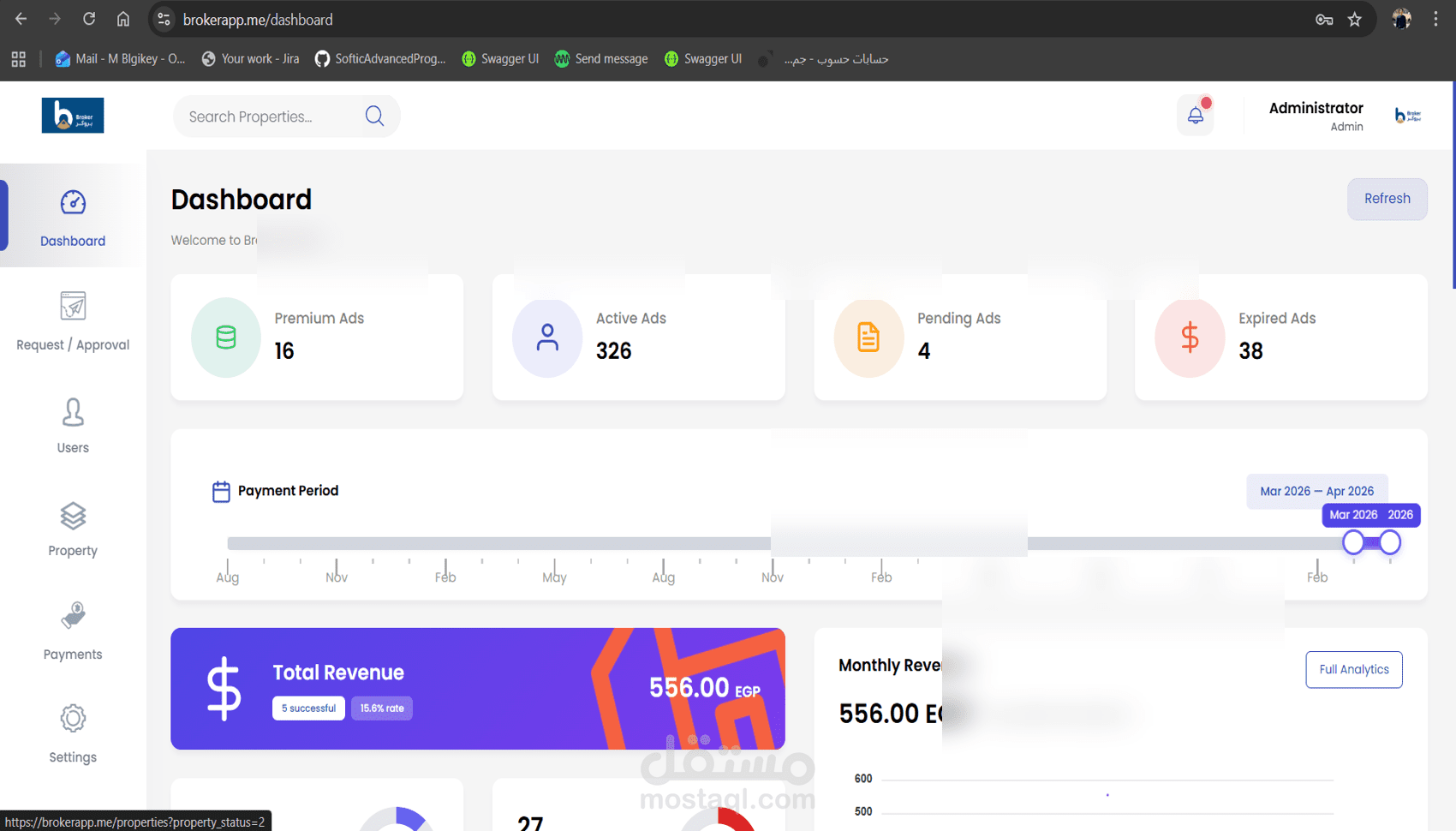Bookmark this page with the star
Image resolution: width=1456 pixels, height=831 pixels.
(1355, 20)
